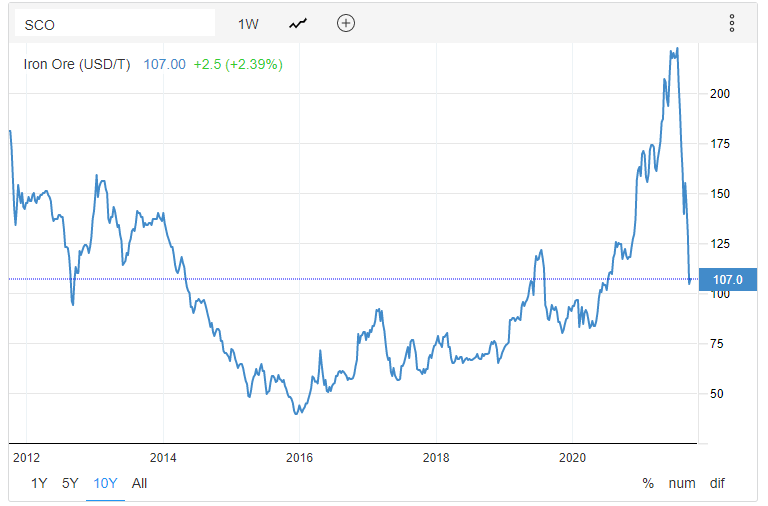Select the All time range
768x506 pixels.
click(x=139, y=483)
